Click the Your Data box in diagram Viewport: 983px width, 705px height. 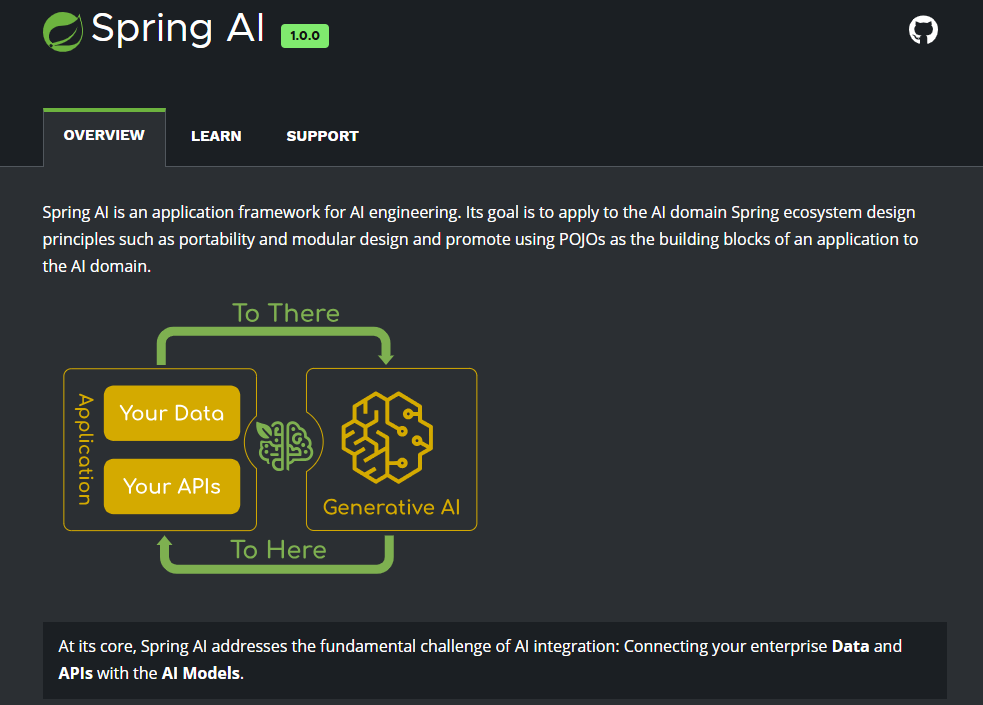coord(172,413)
